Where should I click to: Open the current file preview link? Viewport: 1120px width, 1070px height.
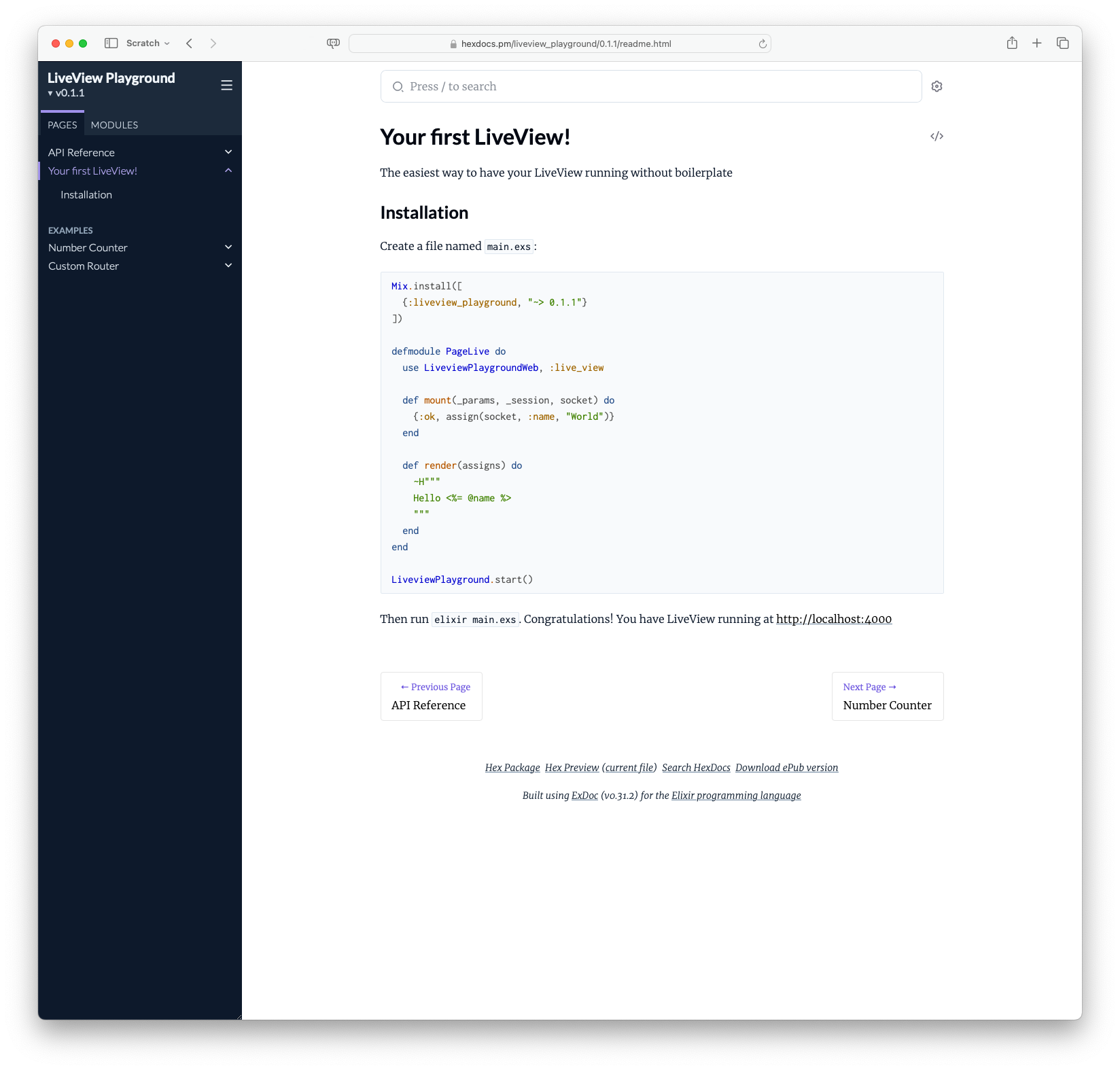tap(629, 768)
